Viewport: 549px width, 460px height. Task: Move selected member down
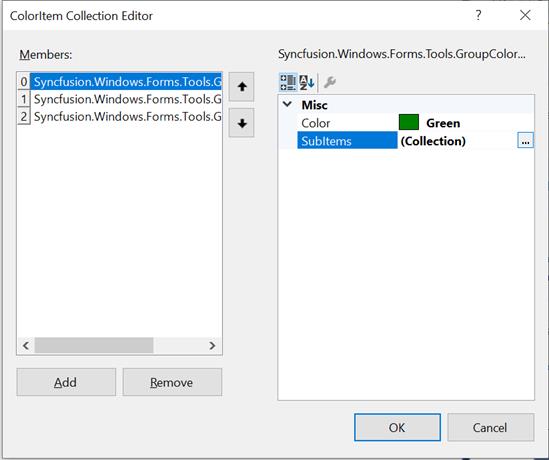[242, 123]
